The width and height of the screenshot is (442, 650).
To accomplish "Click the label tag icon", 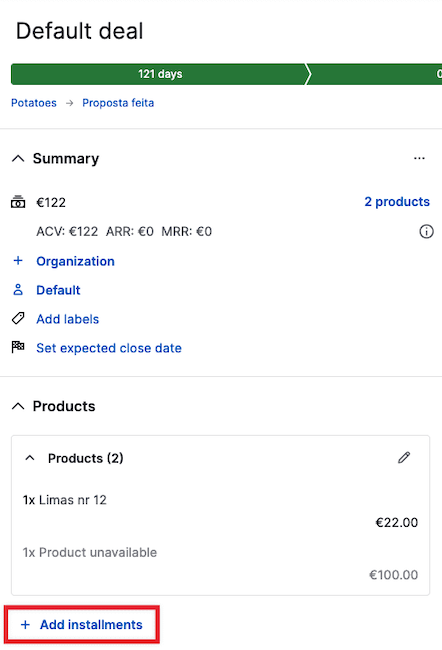I will point(18,318).
